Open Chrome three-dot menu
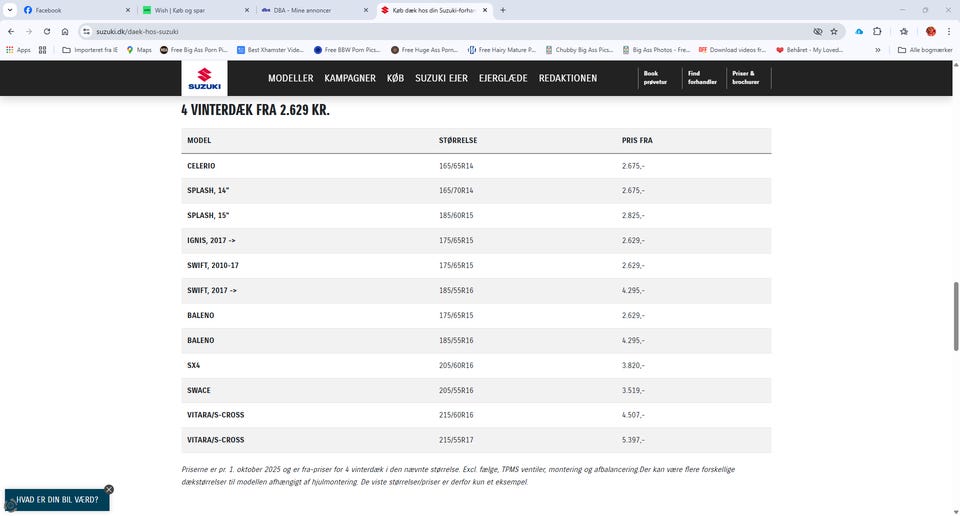960x516 pixels. pyautogui.click(x=949, y=31)
